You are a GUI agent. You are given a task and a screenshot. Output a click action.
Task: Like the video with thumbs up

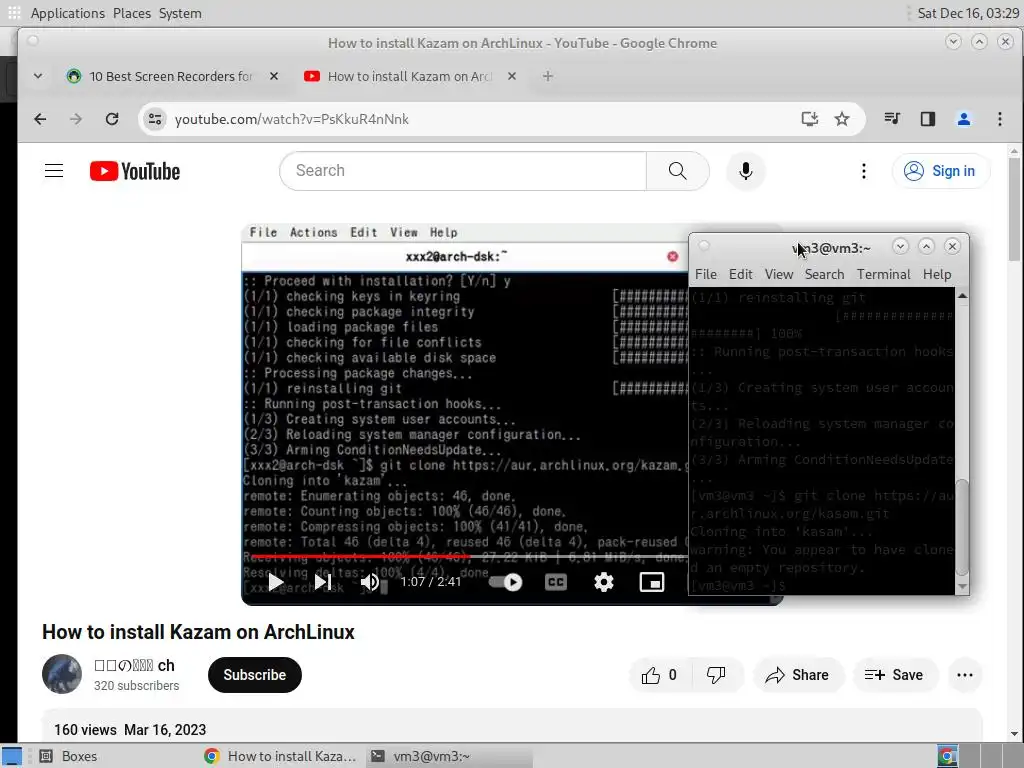658,675
